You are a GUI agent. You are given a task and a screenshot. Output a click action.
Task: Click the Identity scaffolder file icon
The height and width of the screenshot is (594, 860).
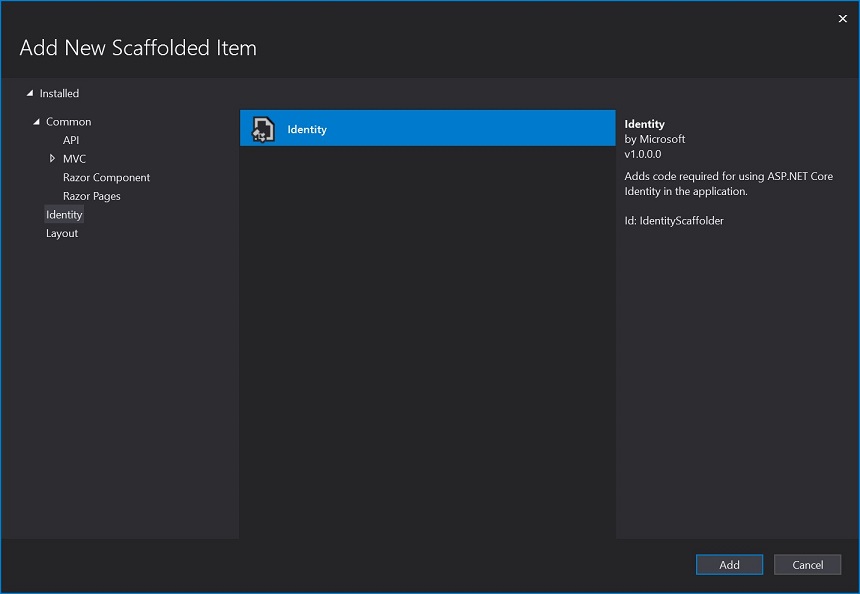(x=263, y=129)
